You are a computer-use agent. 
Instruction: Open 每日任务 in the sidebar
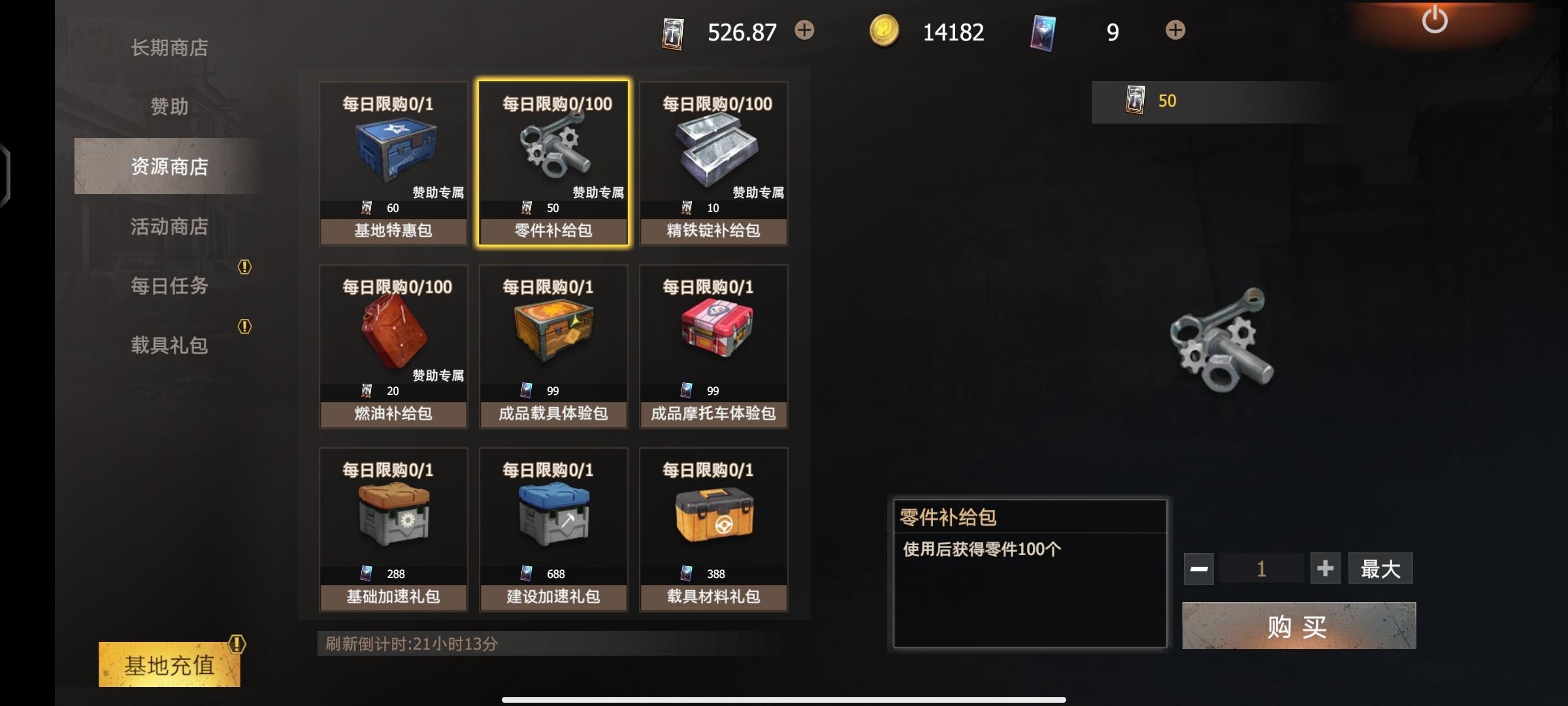[x=169, y=285]
